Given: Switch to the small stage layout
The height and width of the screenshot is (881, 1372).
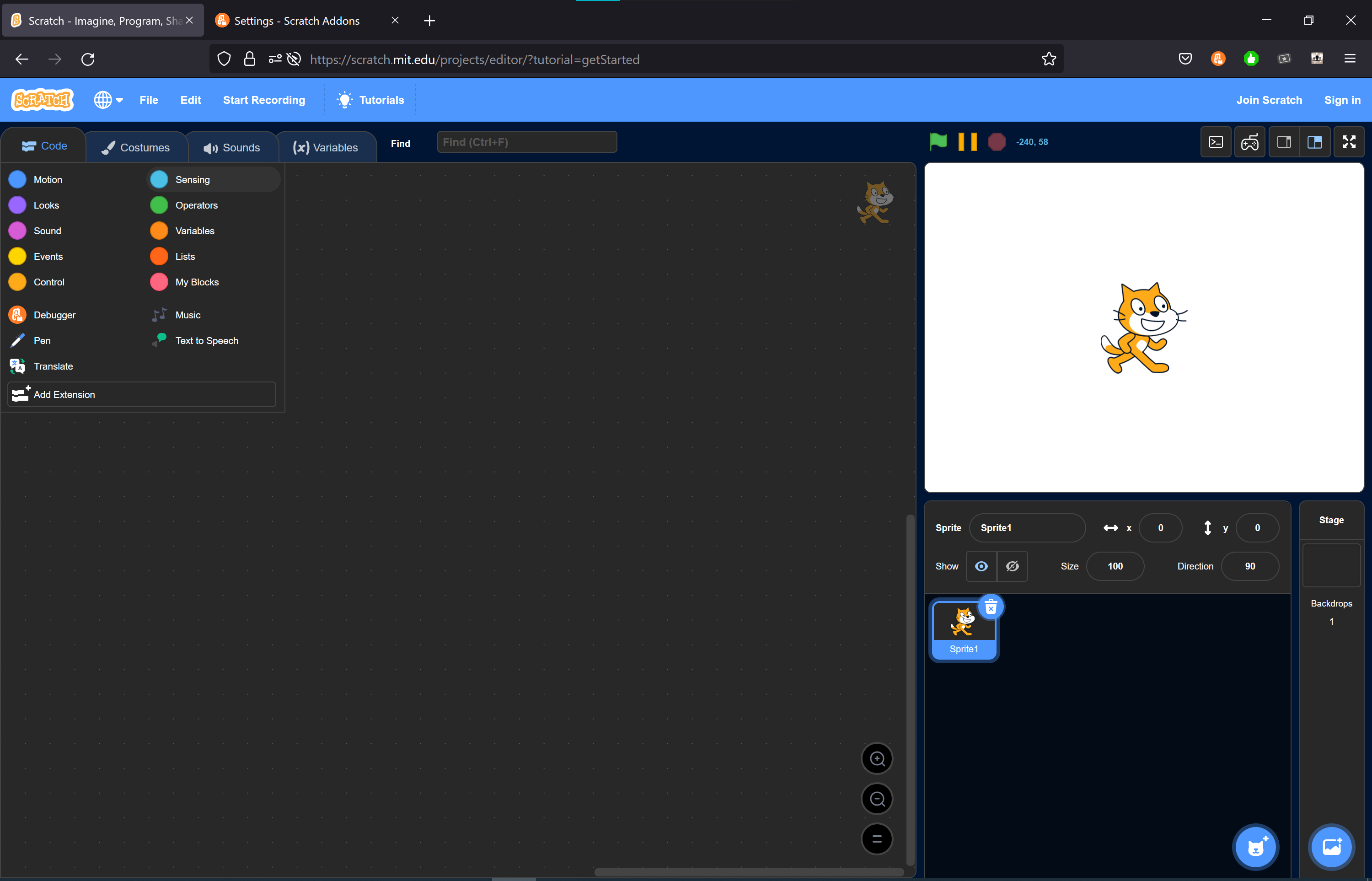Looking at the screenshot, I should tap(1284, 142).
